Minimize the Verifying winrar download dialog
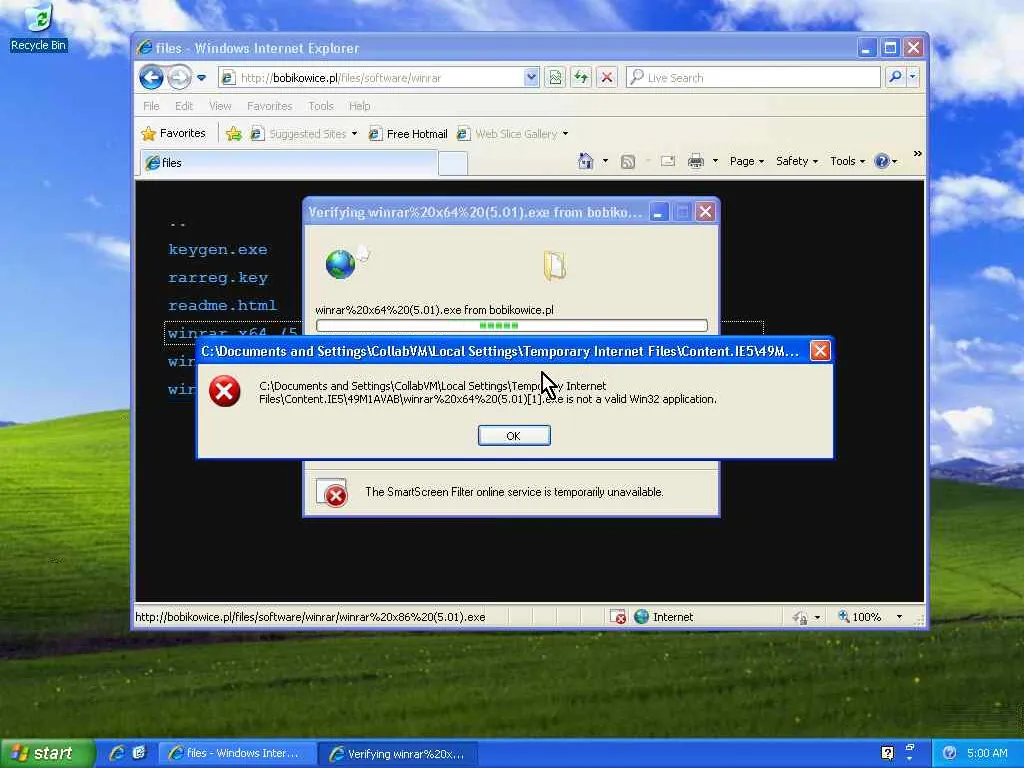The image size is (1024, 768). pyautogui.click(x=660, y=212)
